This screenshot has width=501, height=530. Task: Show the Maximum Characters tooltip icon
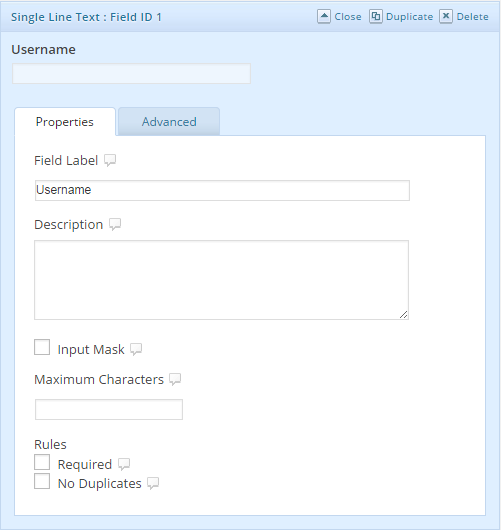[175, 379]
